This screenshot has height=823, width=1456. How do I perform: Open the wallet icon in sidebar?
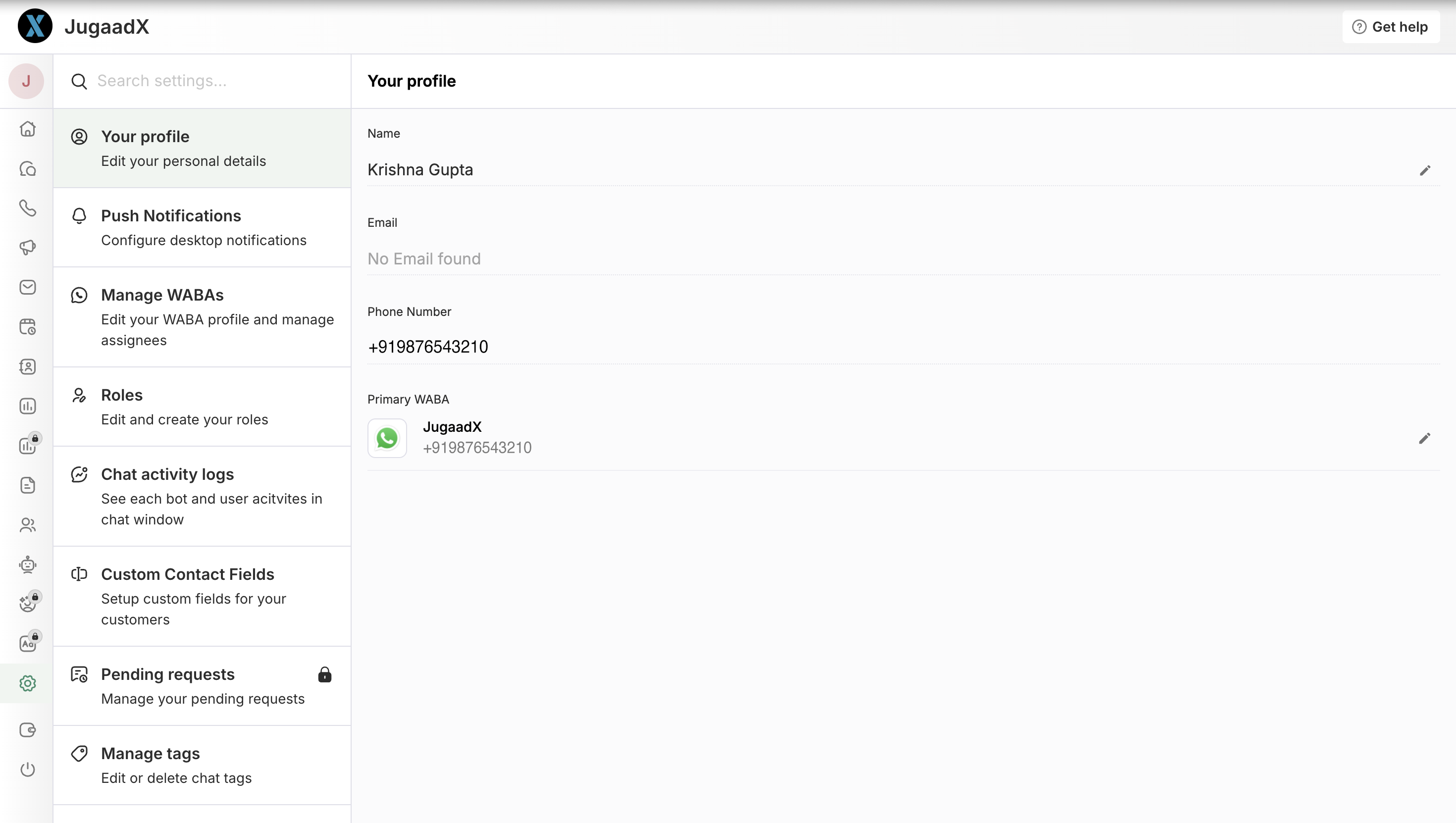27,730
